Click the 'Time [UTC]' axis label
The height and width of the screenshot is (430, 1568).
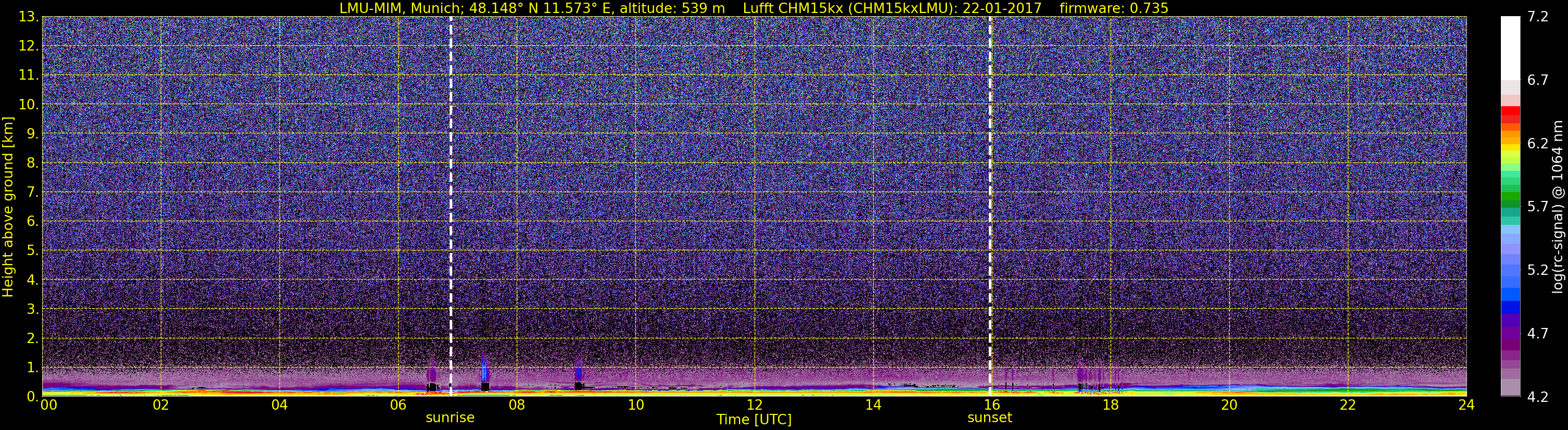[754, 420]
